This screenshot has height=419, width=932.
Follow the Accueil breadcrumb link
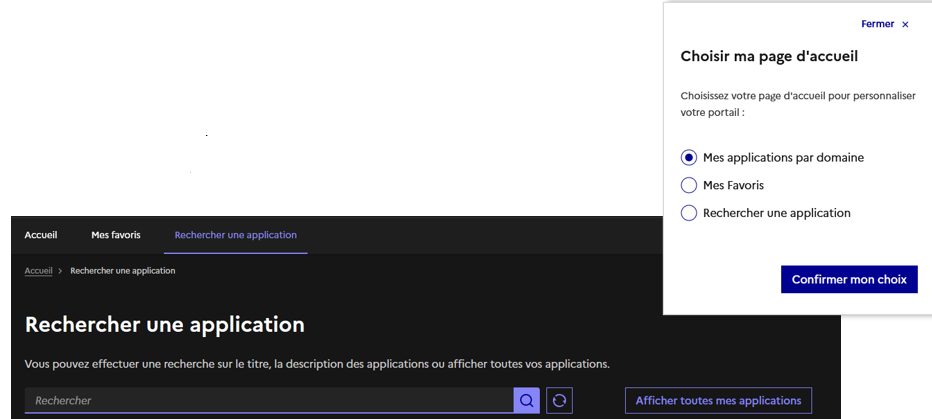pyautogui.click(x=38, y=271)
